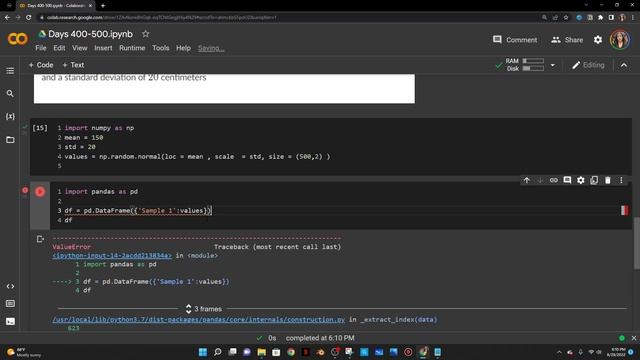
Task: Click the numpy code cell [15]
Action: pyautogui.click(x=331, y=147)
